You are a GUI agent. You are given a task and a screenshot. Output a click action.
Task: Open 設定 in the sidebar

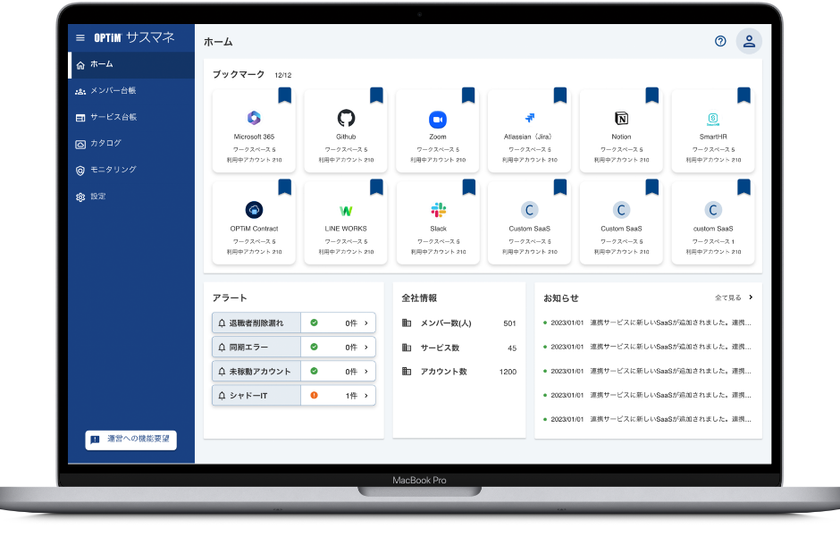click(x=132, y=197)
